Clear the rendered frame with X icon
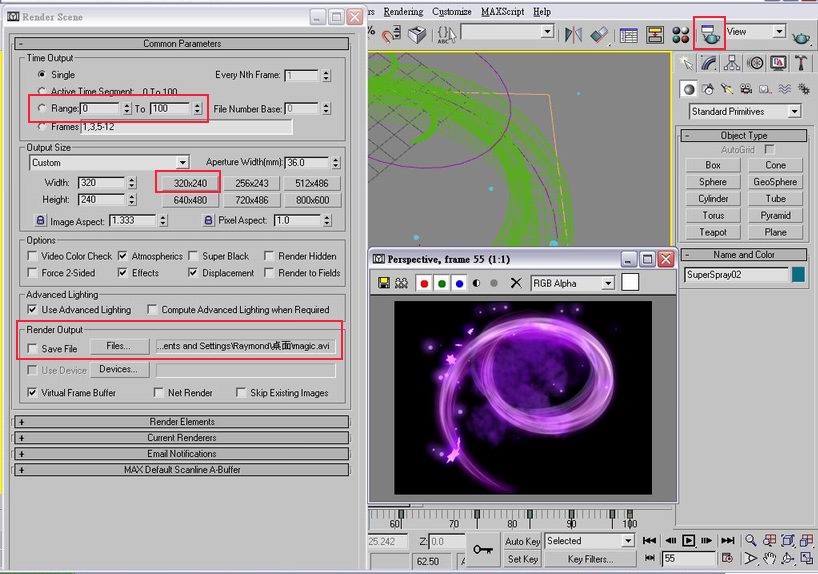The height and width of the screenshot is (574, 818). click(516, 283)
